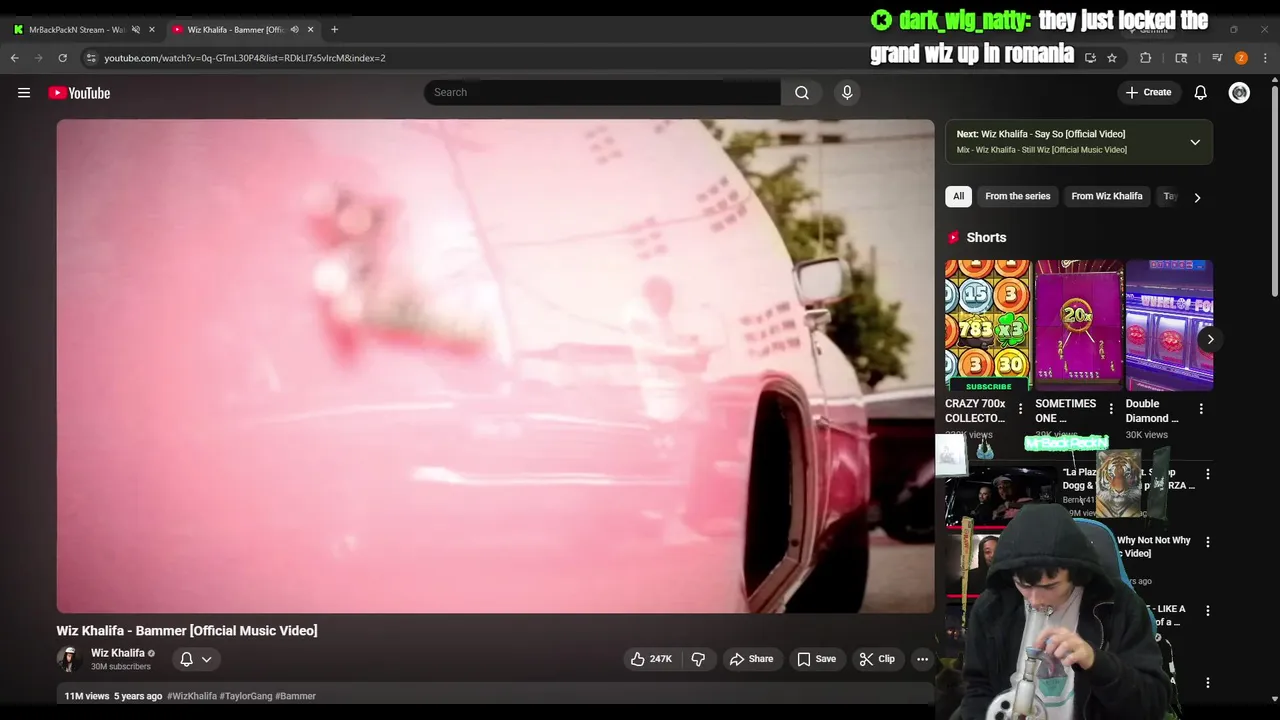Open the CRAZY 700x short thumbnail

coord(988,325)
